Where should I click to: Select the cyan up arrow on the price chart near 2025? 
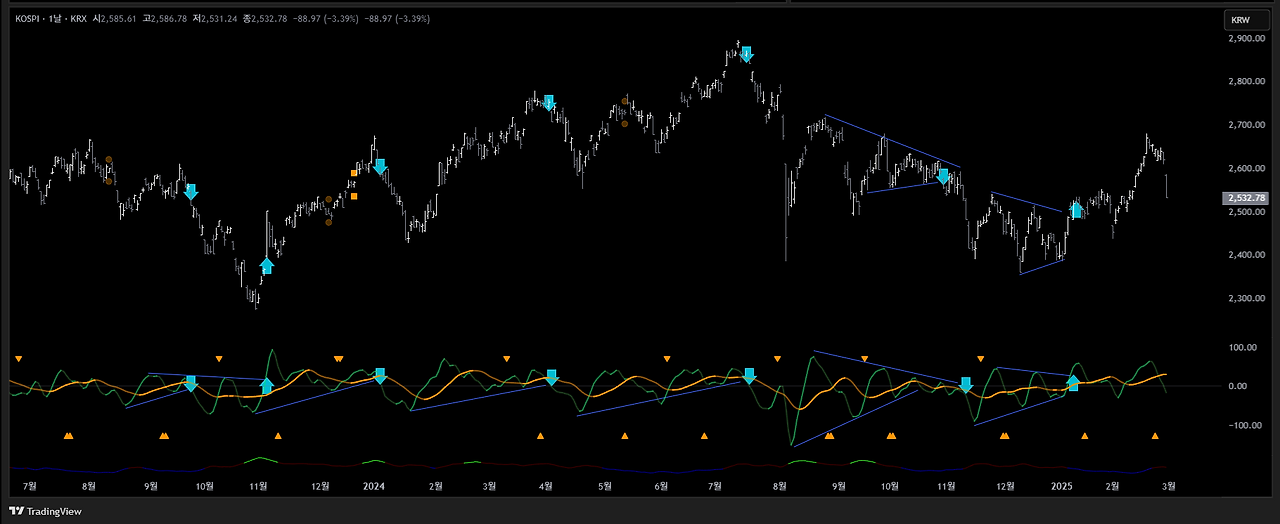click(x=1076, y=210)
